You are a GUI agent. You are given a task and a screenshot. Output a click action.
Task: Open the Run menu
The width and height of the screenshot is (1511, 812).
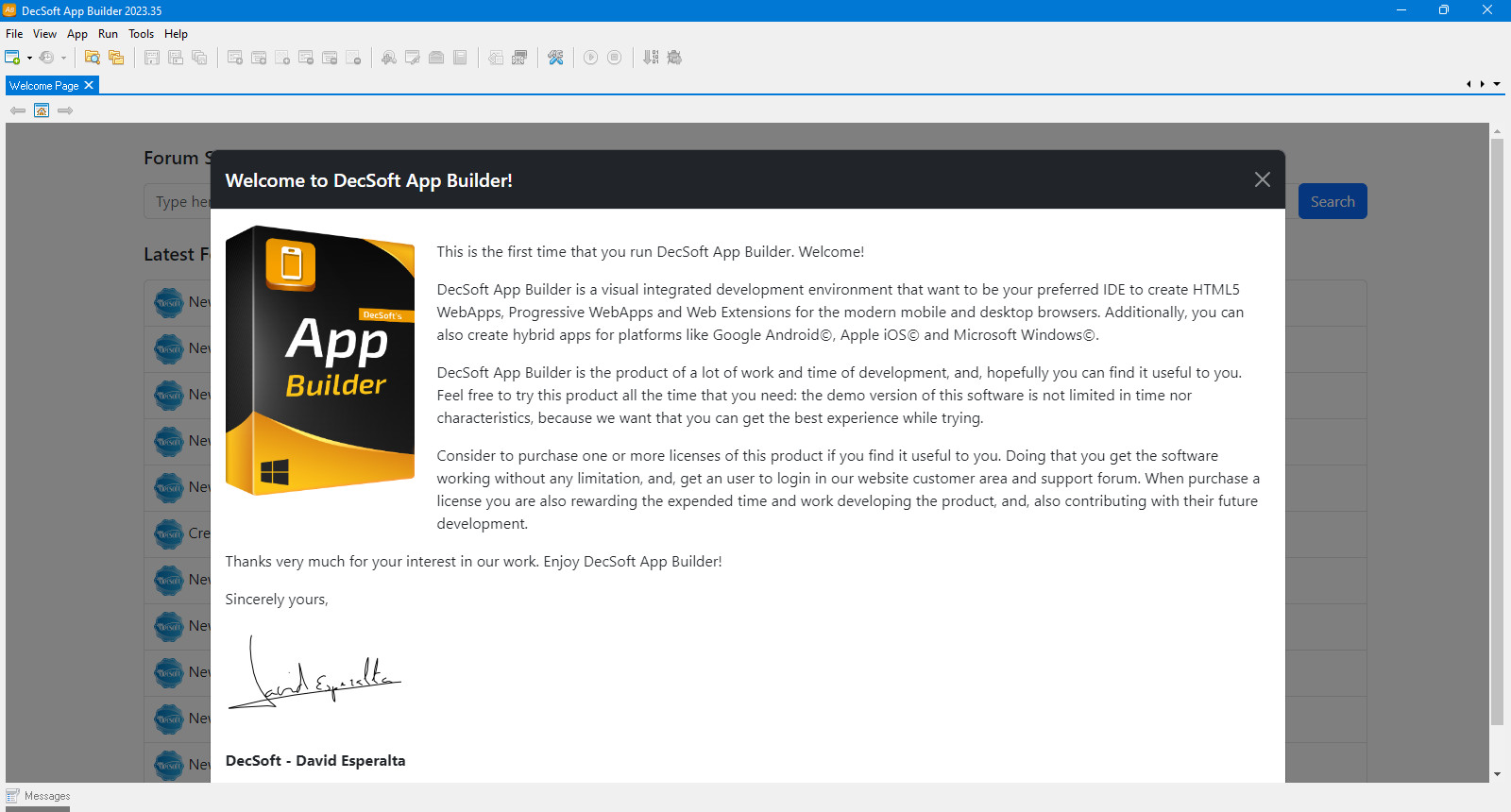[x=109, y=34]
